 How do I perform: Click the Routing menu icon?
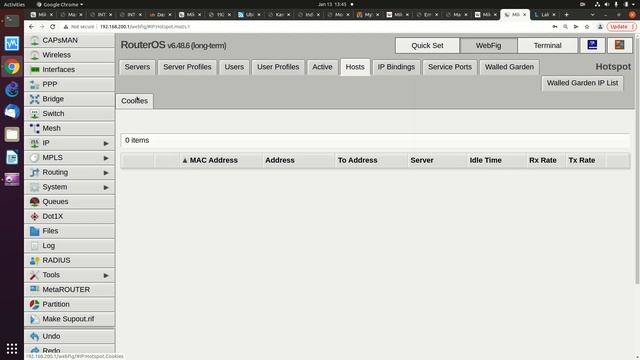click(35, 173)
